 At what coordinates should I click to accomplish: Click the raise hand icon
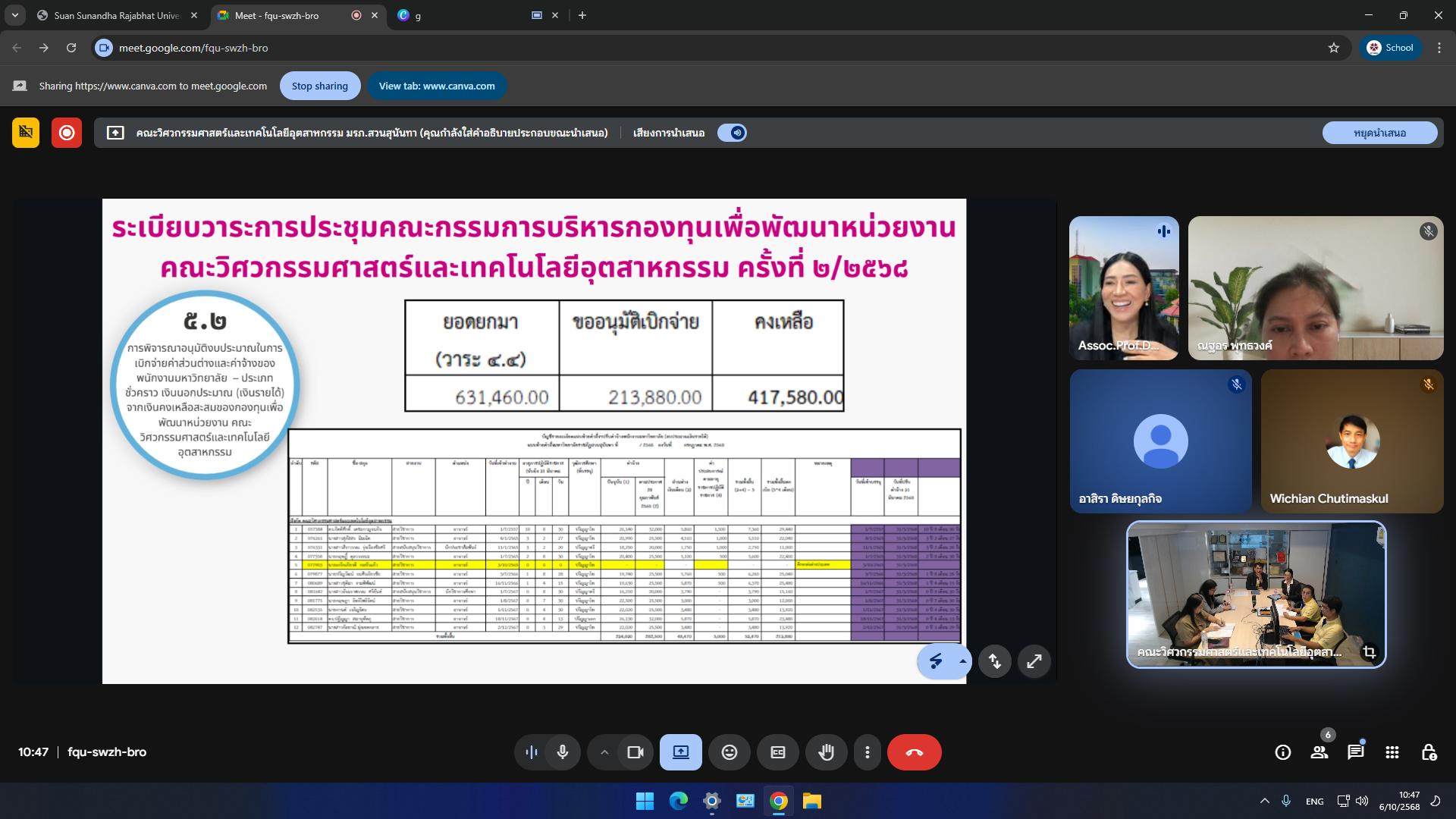(x=826, y=752)
